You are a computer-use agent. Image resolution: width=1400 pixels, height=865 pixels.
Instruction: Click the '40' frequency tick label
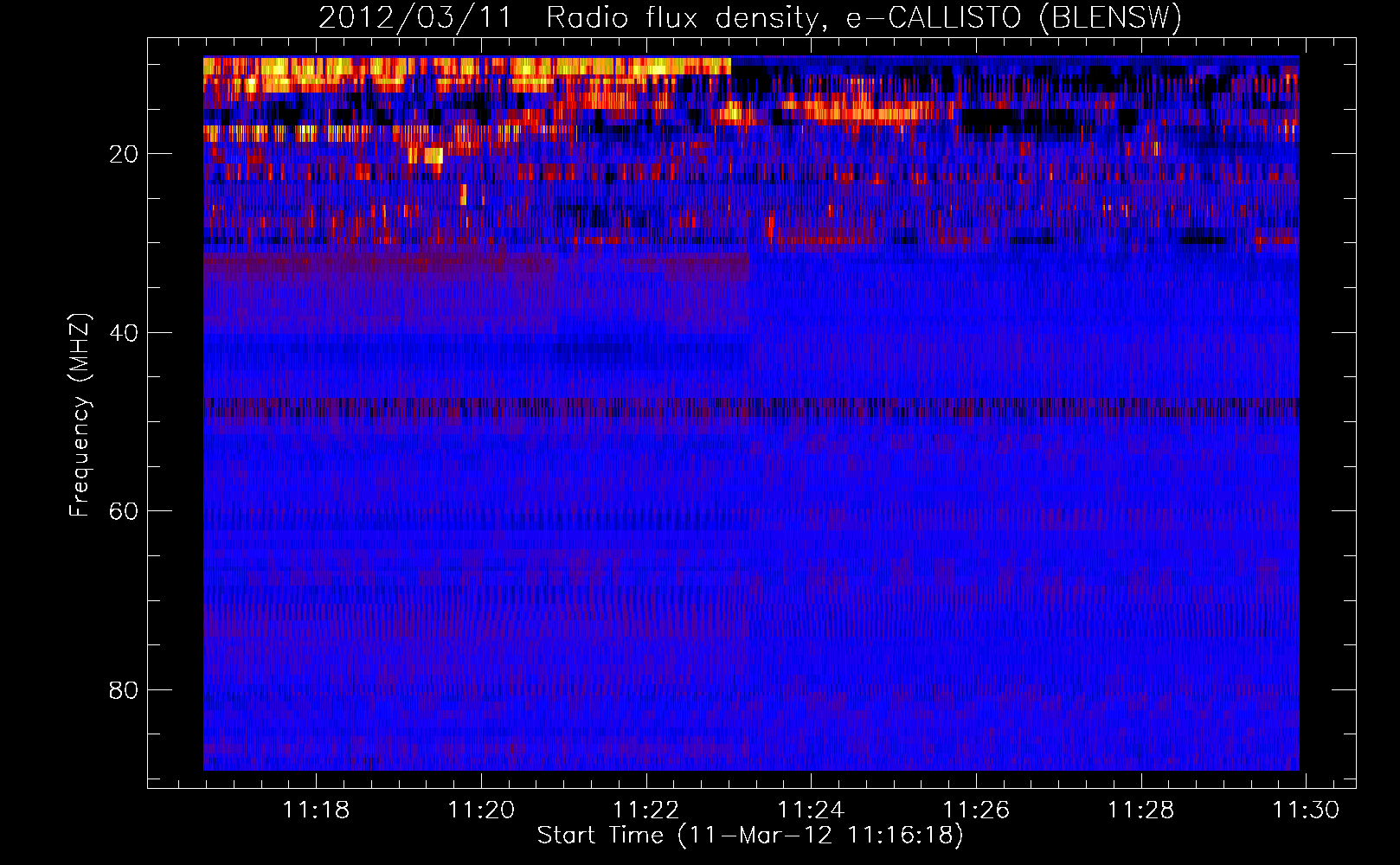click(x=125, y=333)
